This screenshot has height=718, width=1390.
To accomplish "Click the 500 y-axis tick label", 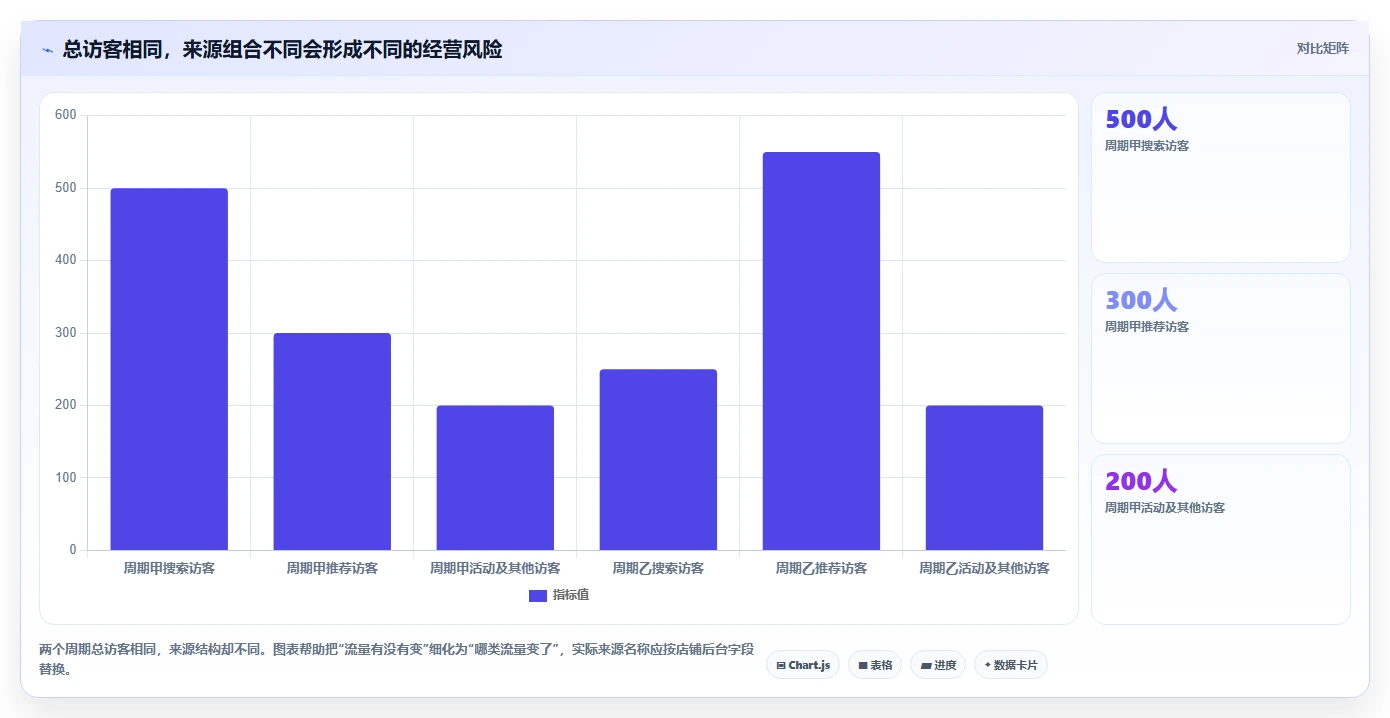I will (66, 188).
